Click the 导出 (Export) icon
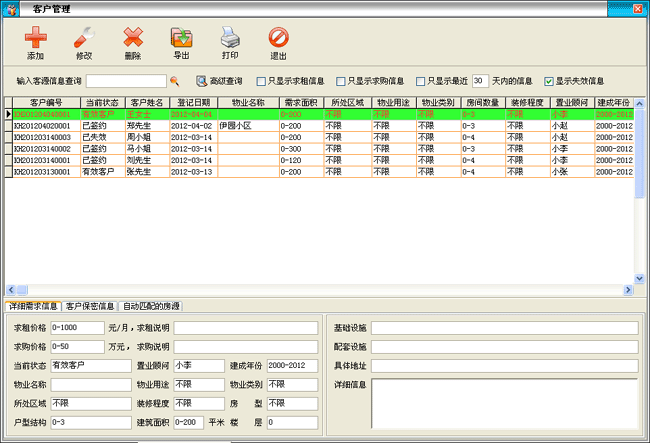Screen dimensions: 650x443 (181, 39)
